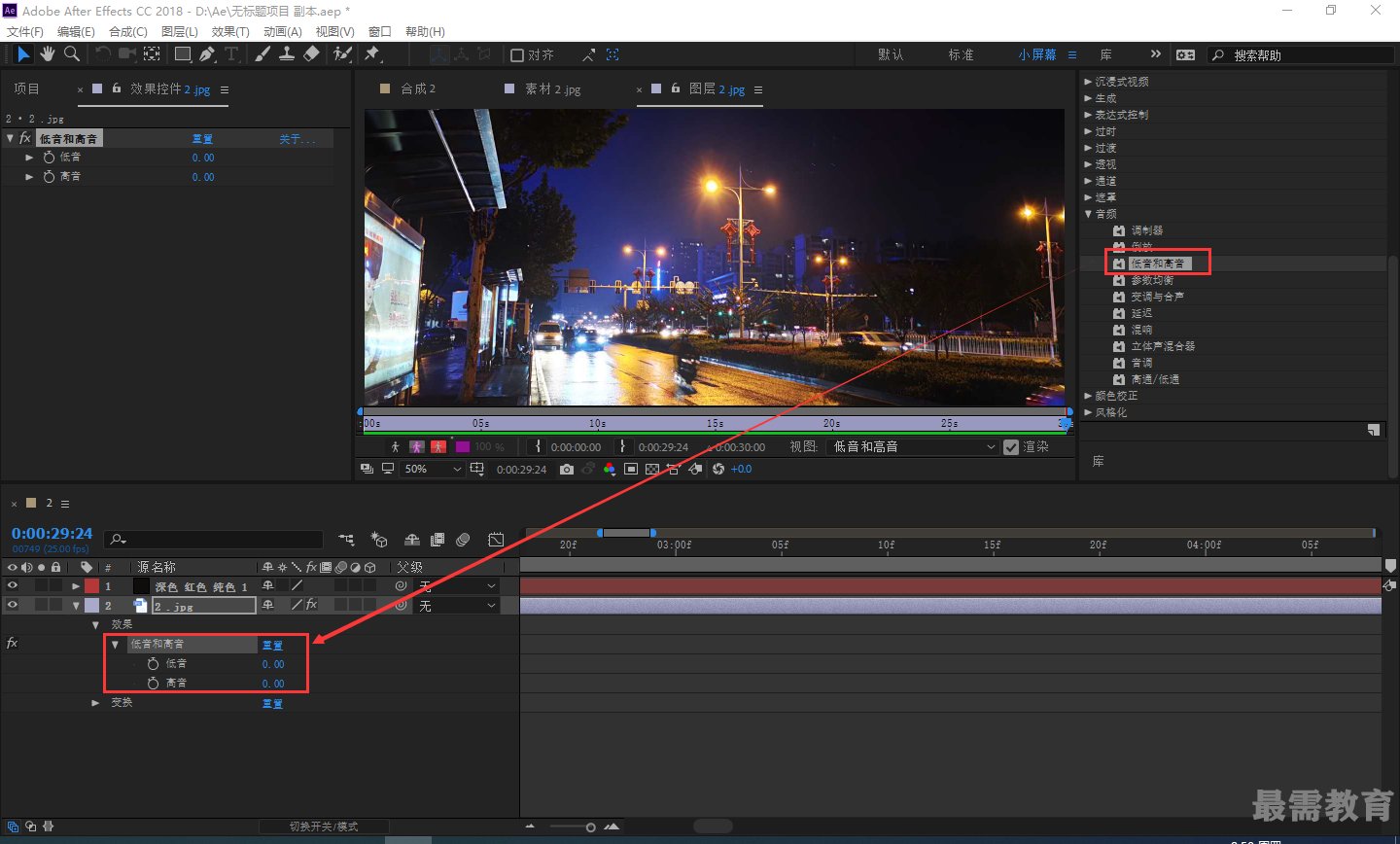Expand layer 1 properties triangle
1400x844 pixels.
pyautogui.click(x=75, y=586)
